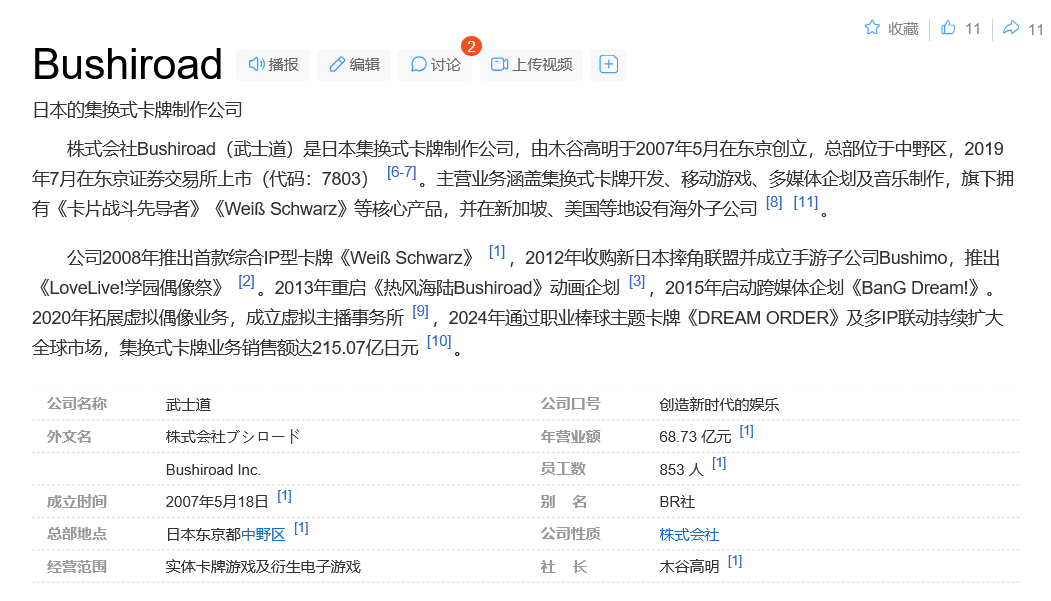Image resolution: width=1051 pixels, height=601 pixels.
Task: Open reference [8] citation
Action: pos(774,202)
